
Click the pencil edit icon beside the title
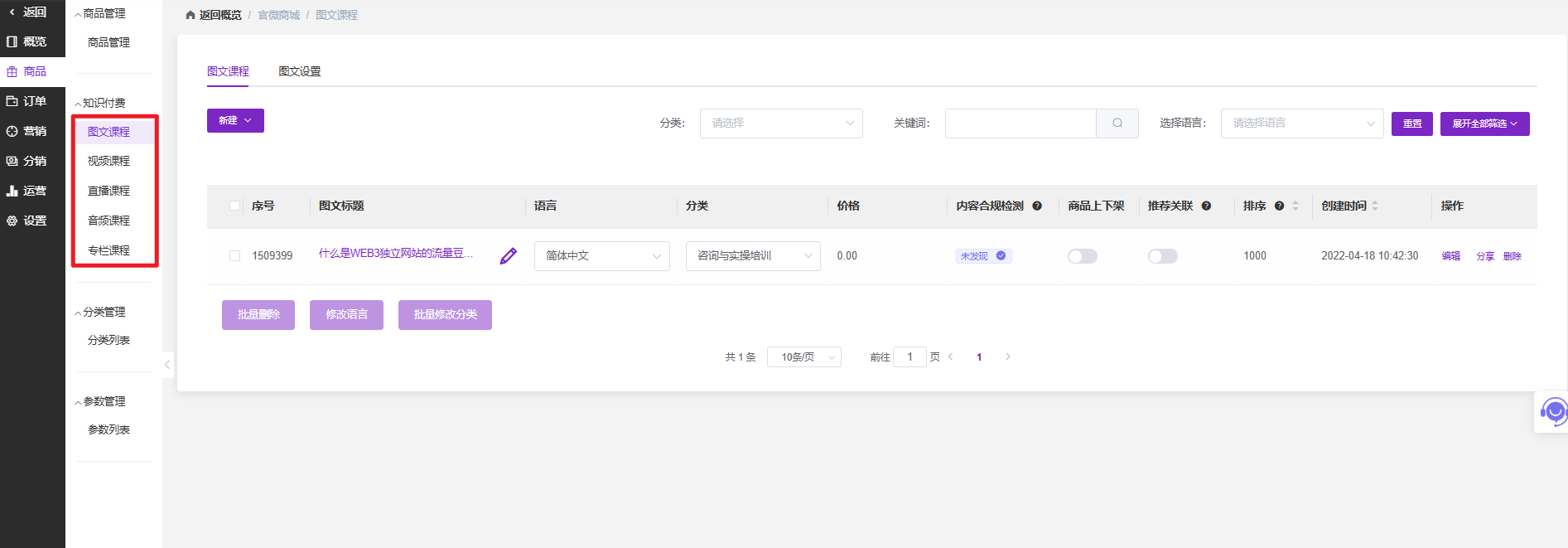509,256
